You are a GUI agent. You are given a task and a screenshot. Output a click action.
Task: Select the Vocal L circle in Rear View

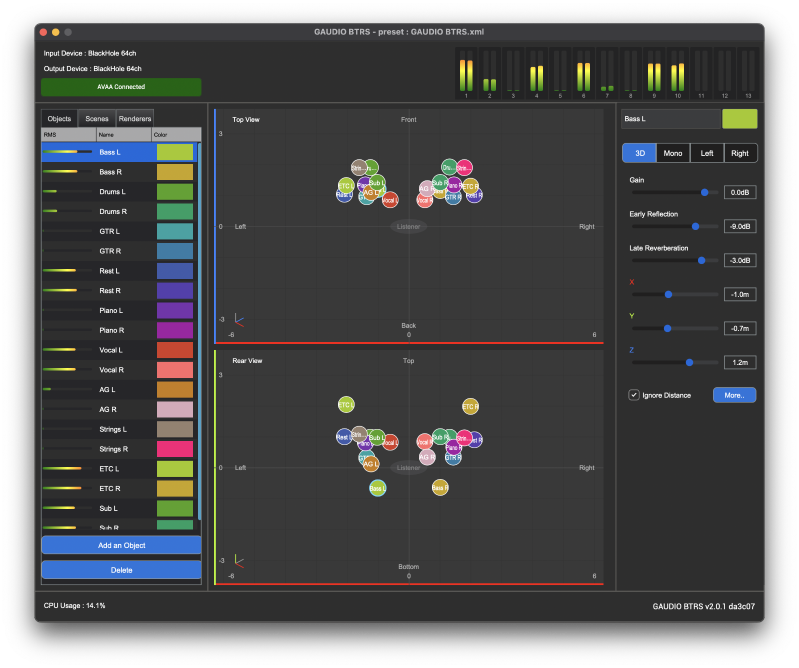tap(391, 442)
